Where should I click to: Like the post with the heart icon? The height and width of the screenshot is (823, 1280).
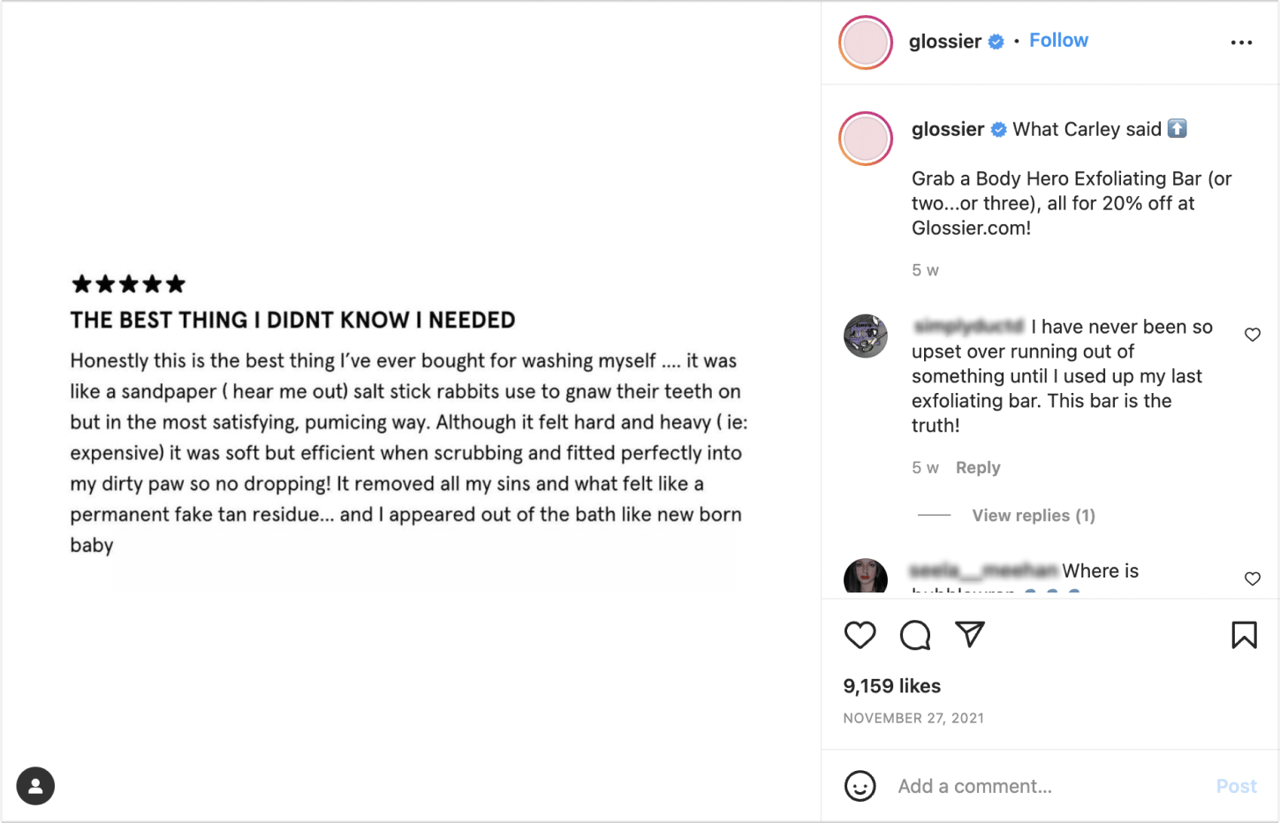[x=860, y=635]
